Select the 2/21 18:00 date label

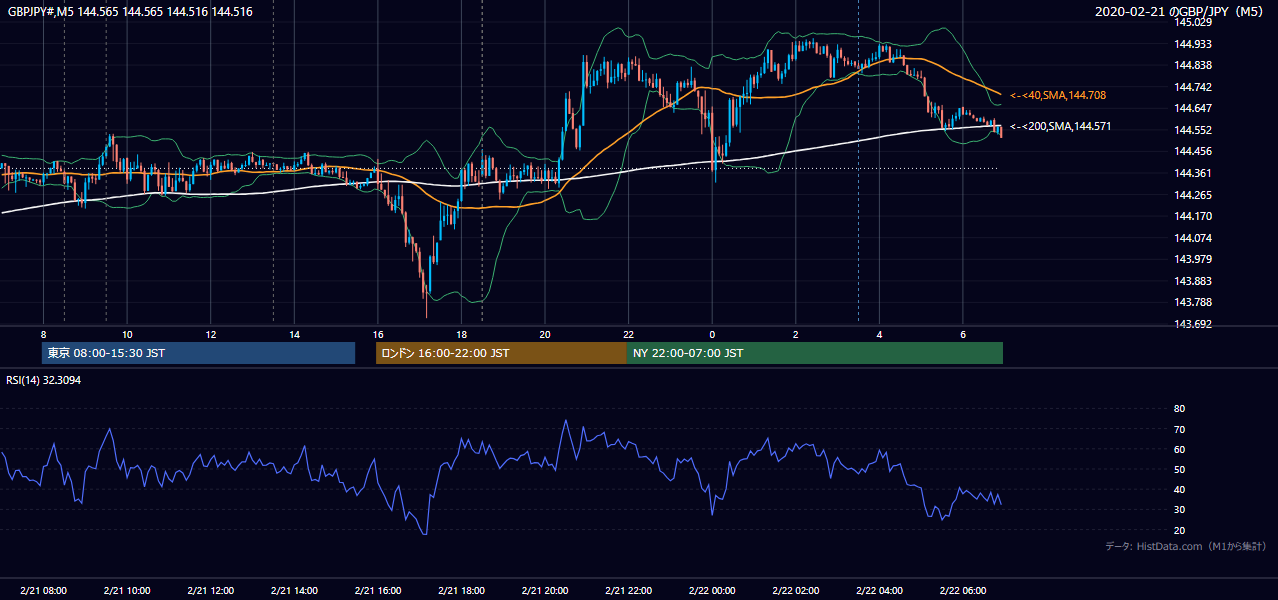tap(461, 590)
